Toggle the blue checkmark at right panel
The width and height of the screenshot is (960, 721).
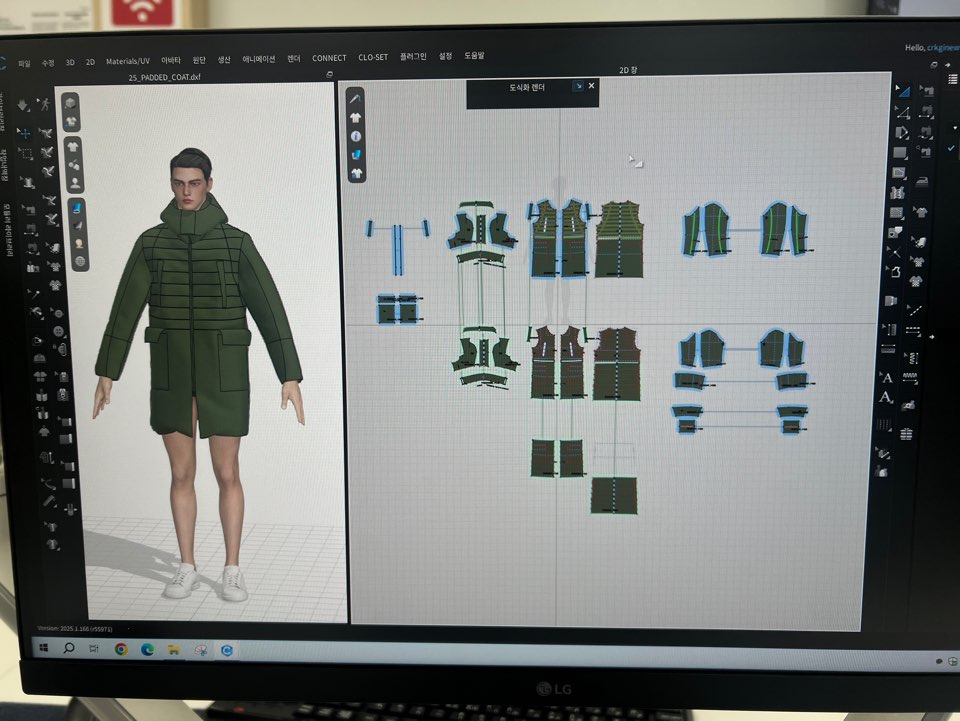click(950, 149)
